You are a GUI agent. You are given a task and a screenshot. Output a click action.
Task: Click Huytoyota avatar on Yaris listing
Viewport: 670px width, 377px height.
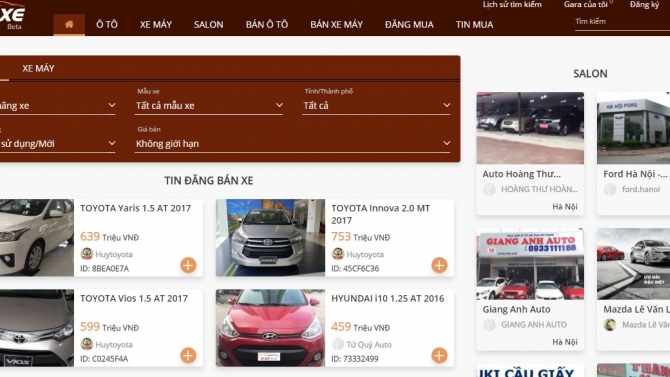click(87, 254)
